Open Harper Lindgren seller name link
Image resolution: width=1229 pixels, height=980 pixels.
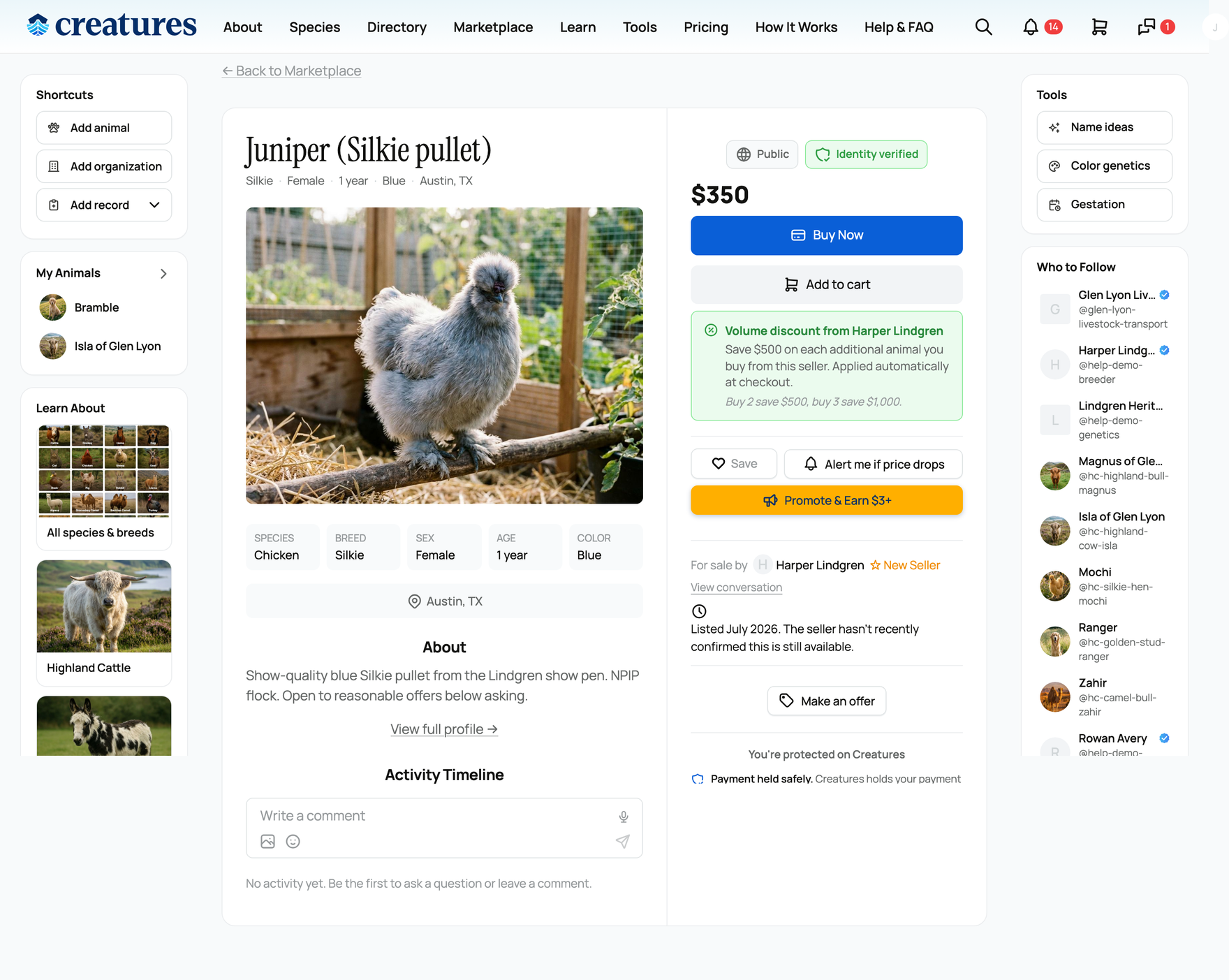coord(820,565)
